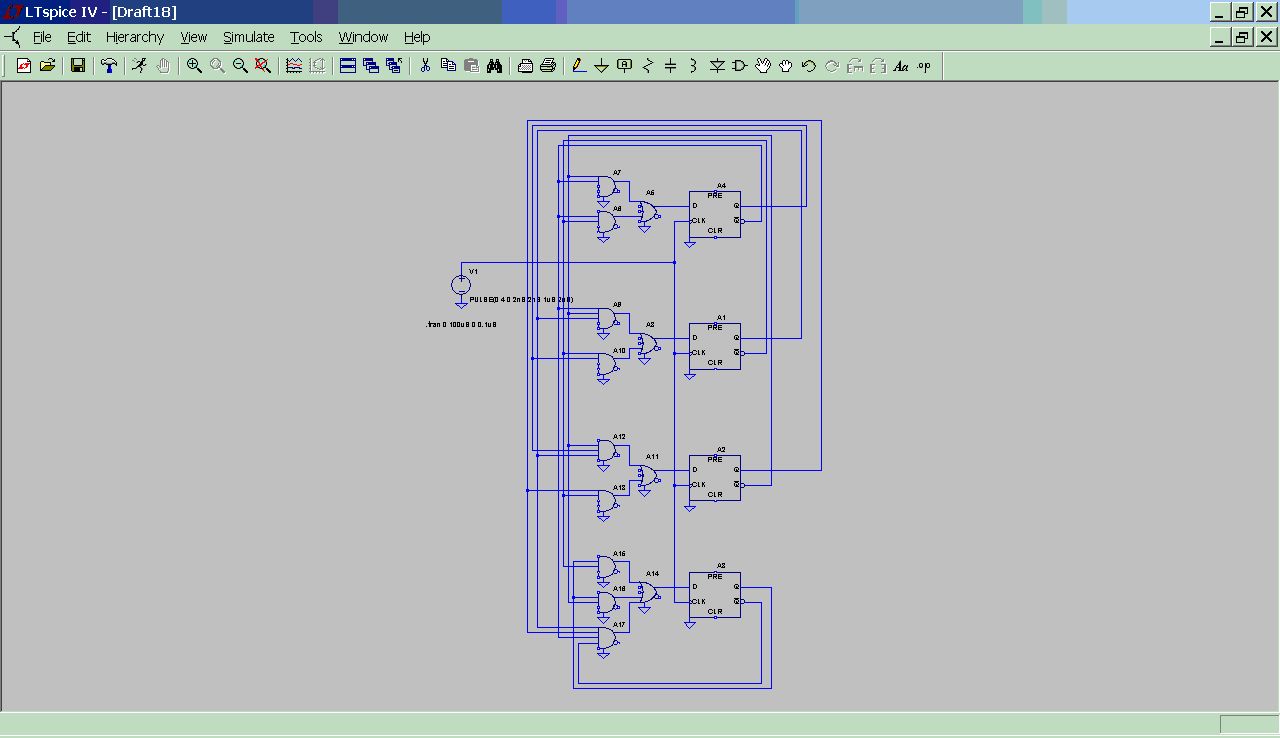Click the V1 voltage source symbol

pos(461,284)
